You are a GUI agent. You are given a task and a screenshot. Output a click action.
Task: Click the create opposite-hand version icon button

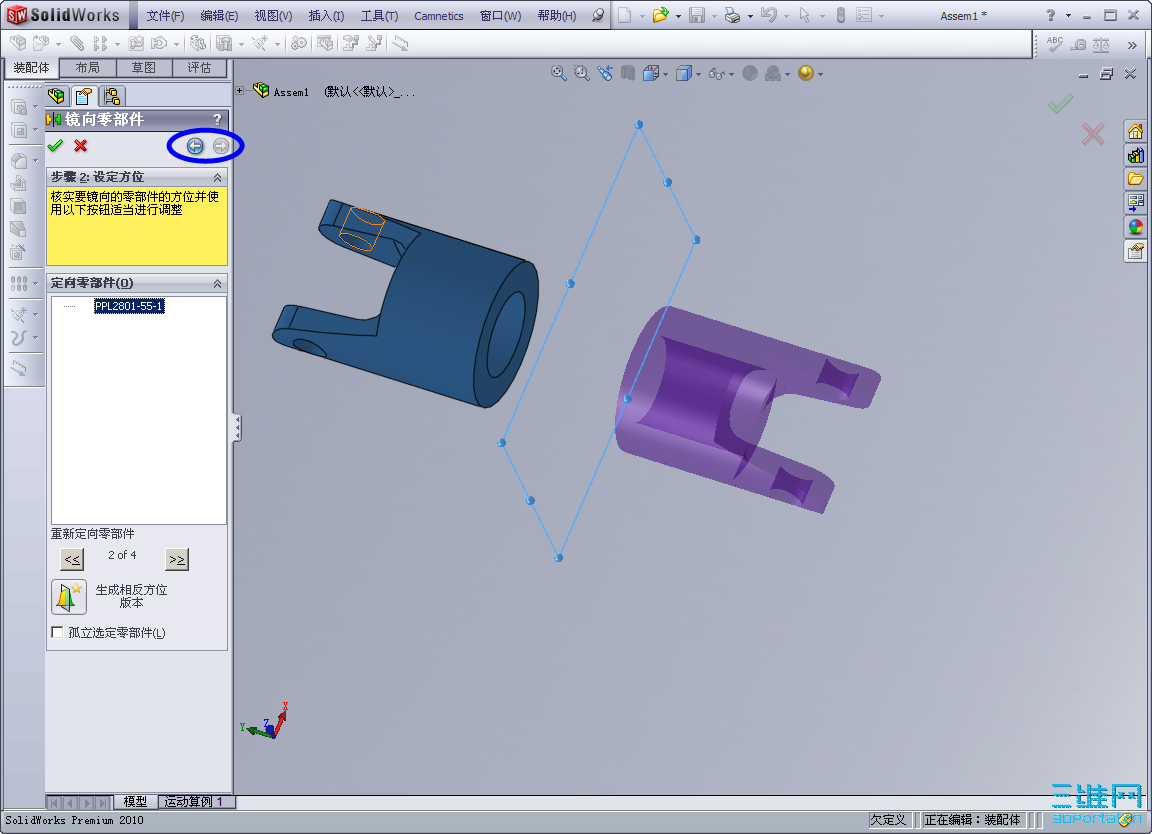(69, 597)
